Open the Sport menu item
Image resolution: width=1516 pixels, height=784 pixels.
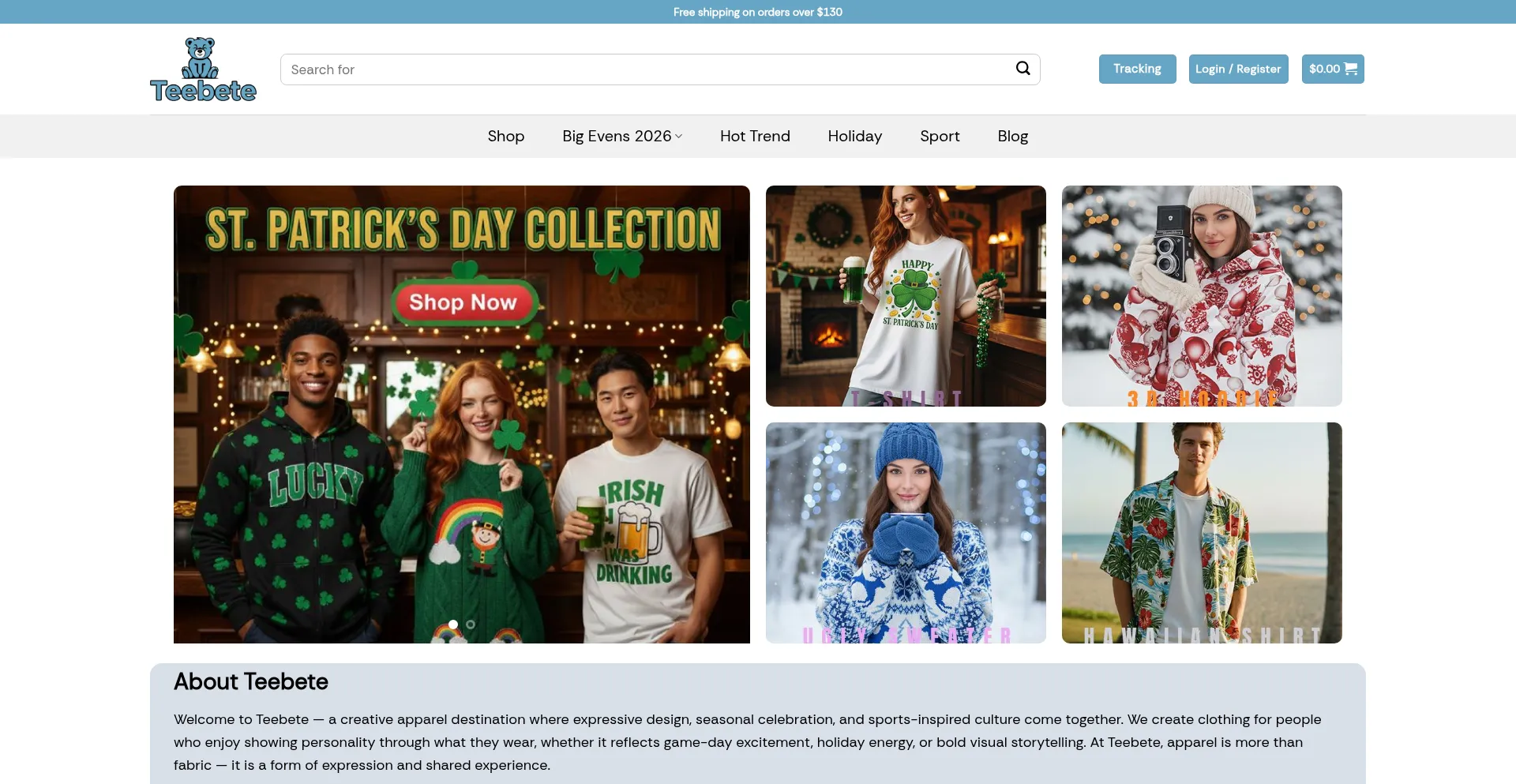[940, 136]
